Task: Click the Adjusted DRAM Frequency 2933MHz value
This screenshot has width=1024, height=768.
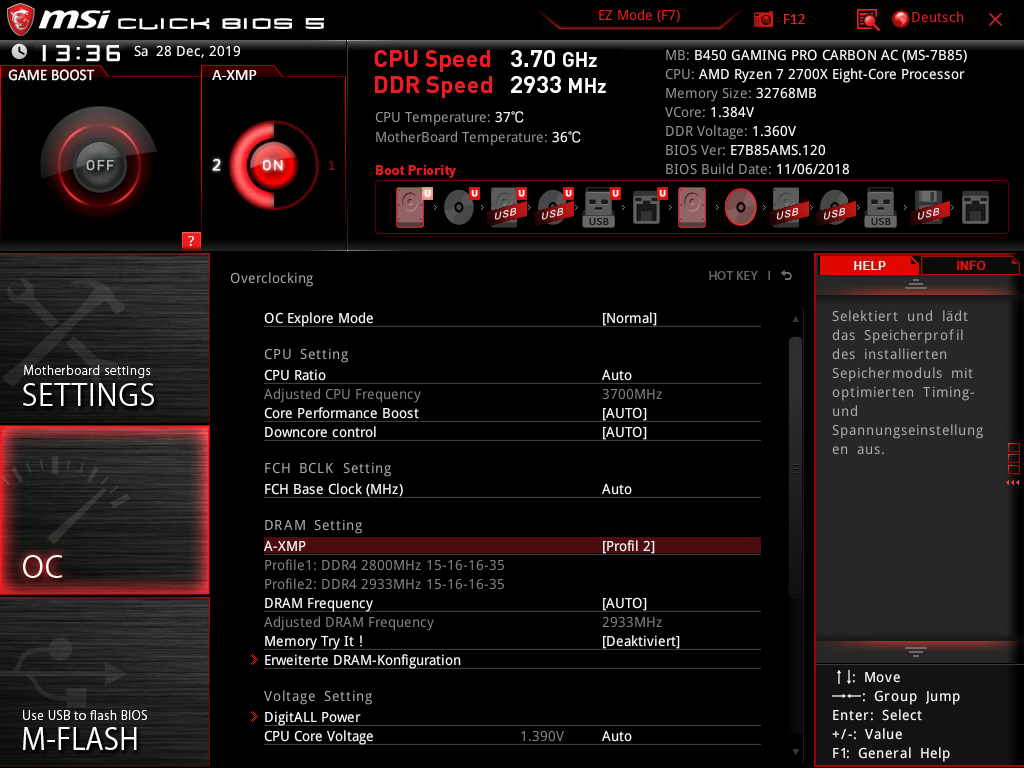Action: pos(632,622)
